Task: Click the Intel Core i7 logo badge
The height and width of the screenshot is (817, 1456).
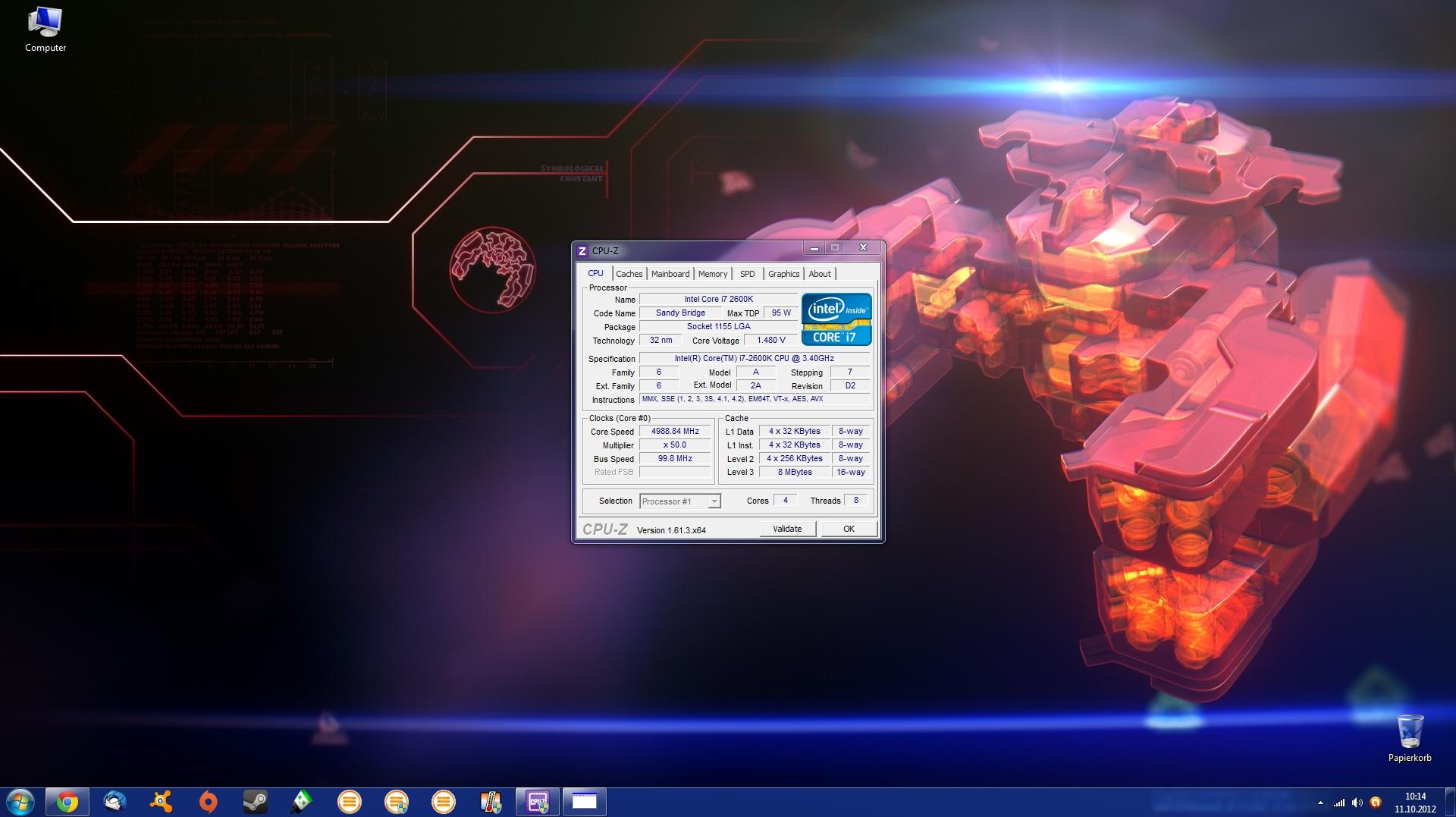Action: (x=836, y=319)
